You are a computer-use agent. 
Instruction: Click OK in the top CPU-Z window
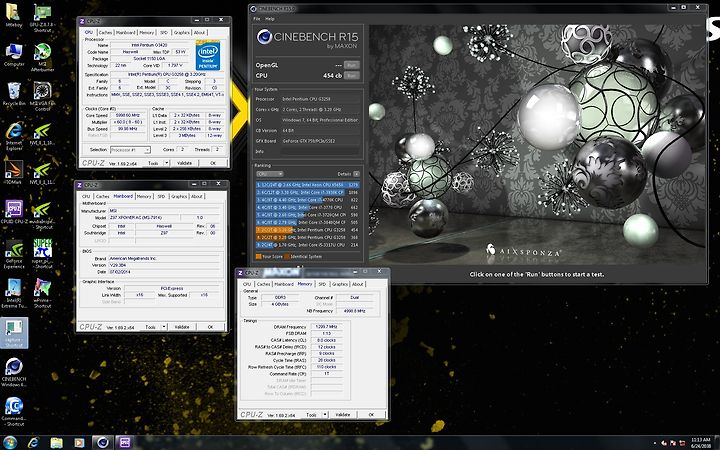(x=213, y=163)
